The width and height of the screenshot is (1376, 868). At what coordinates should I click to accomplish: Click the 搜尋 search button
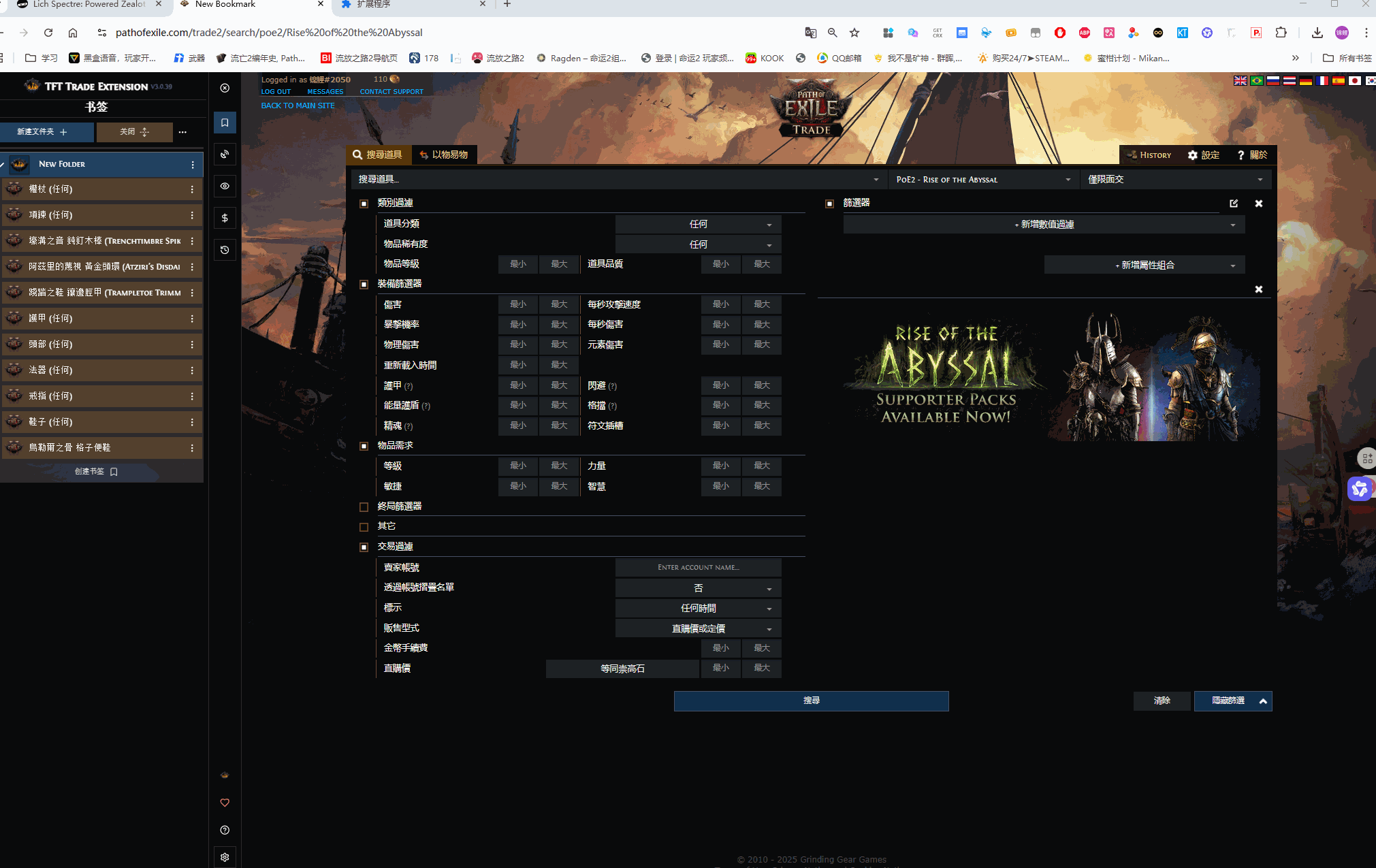(x=811, y=701)
